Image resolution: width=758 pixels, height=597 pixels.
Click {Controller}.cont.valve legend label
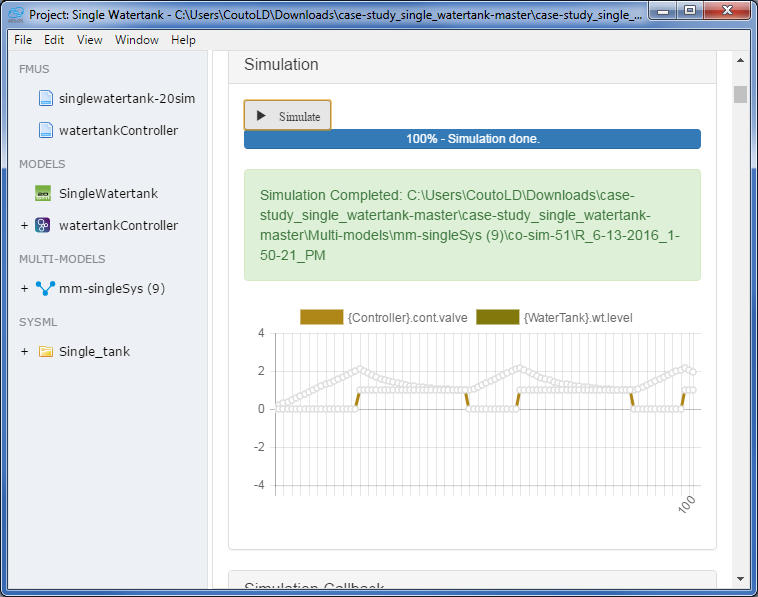(408, 318)
